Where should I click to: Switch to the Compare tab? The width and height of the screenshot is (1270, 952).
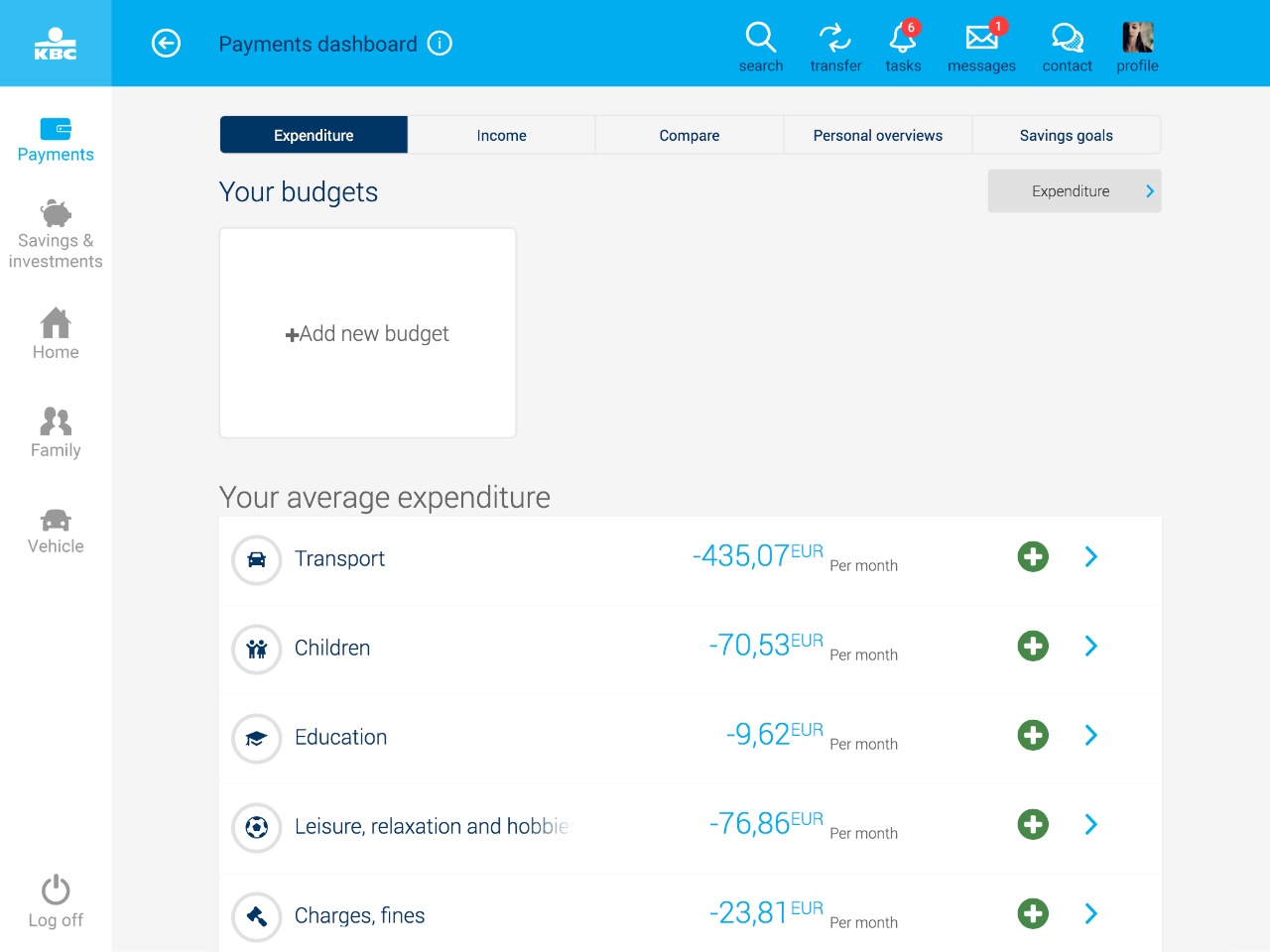pos(690,135)
